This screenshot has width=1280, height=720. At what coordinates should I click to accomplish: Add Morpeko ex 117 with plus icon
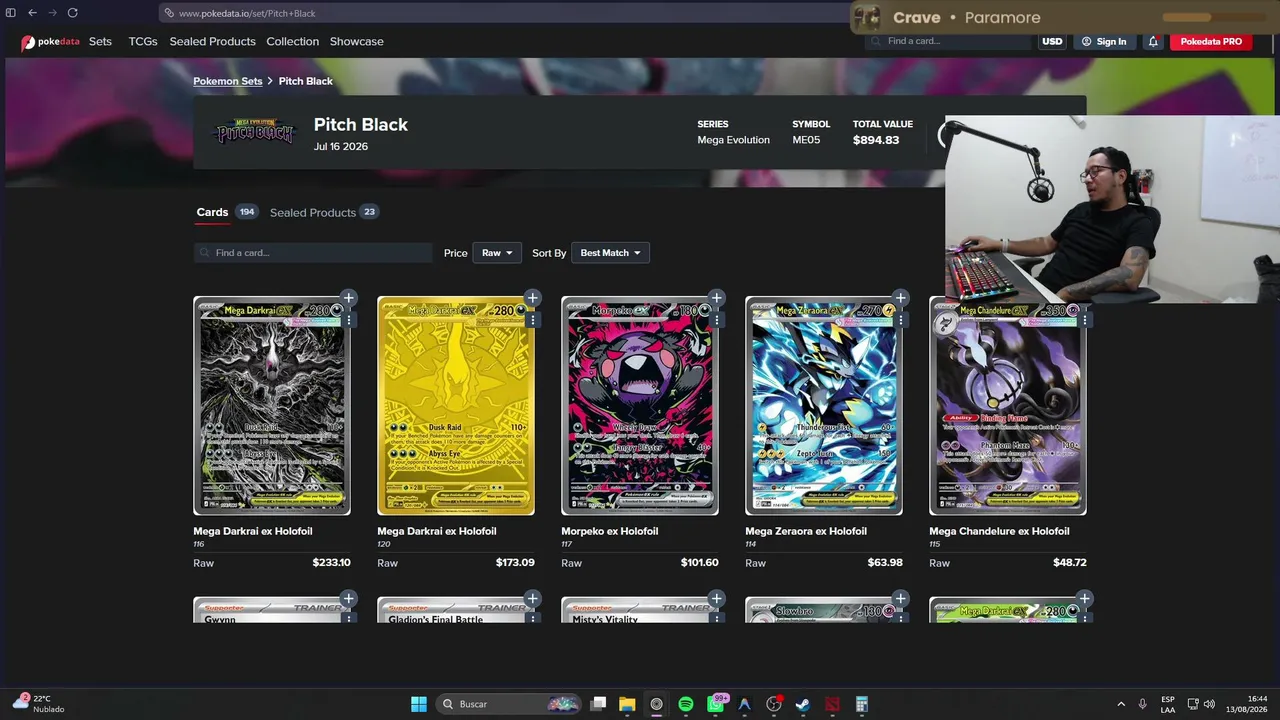tap(716, 298)
